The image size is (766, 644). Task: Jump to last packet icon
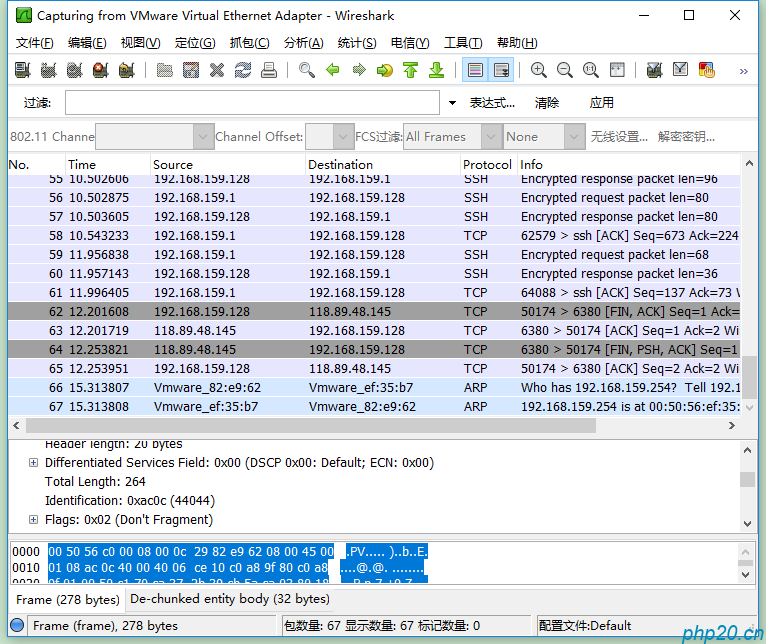click(x=437, y=70)
